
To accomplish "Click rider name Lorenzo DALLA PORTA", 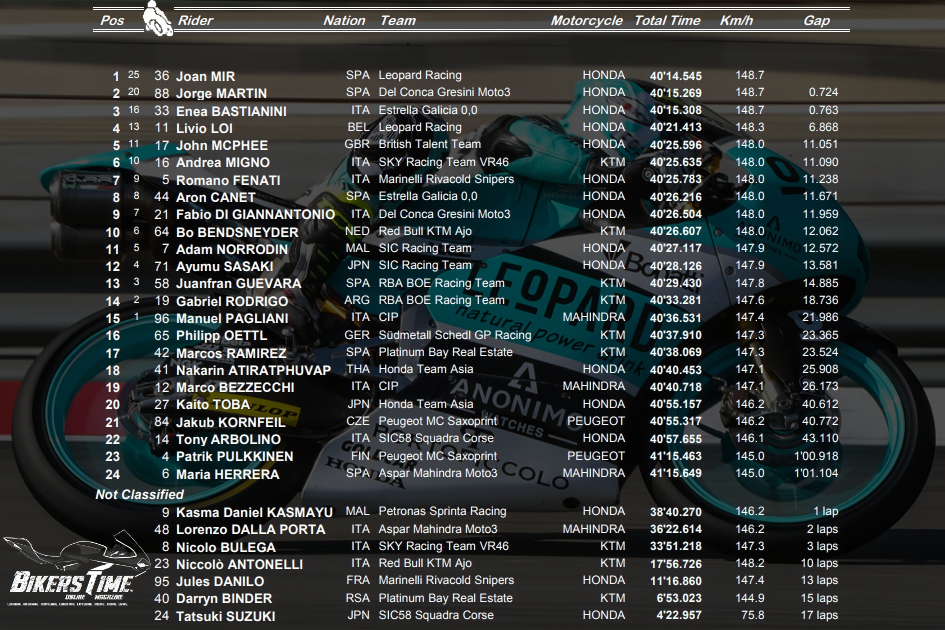I will coord(250,529).
